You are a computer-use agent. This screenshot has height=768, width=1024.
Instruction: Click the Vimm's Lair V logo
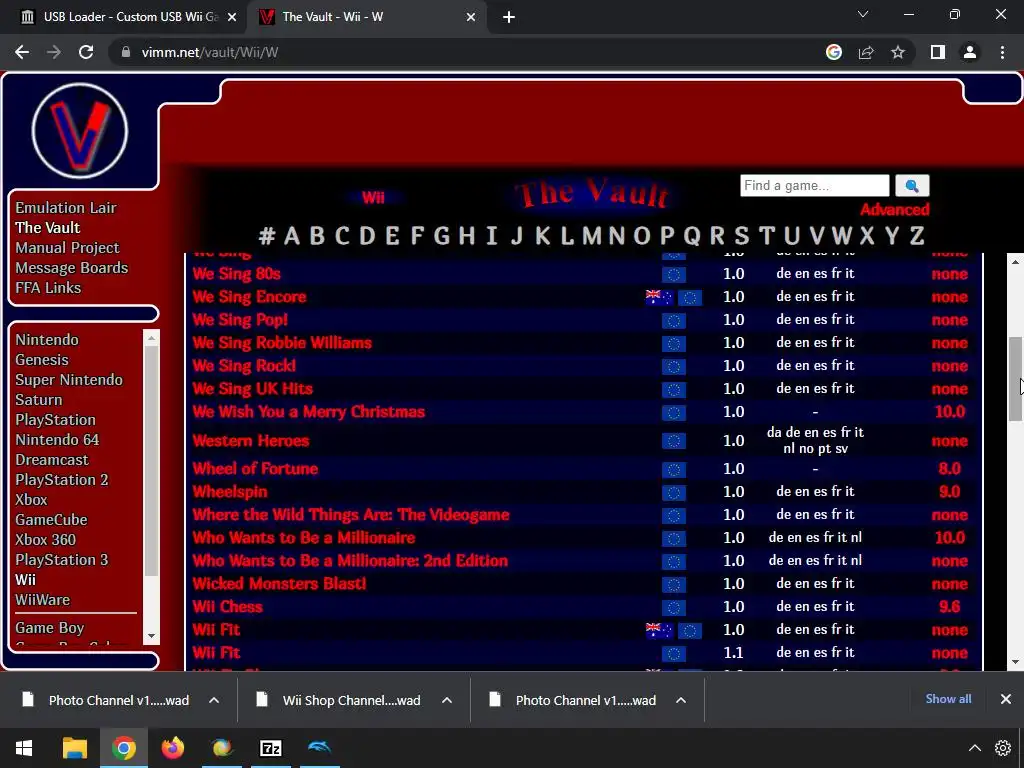pos(80,131)
